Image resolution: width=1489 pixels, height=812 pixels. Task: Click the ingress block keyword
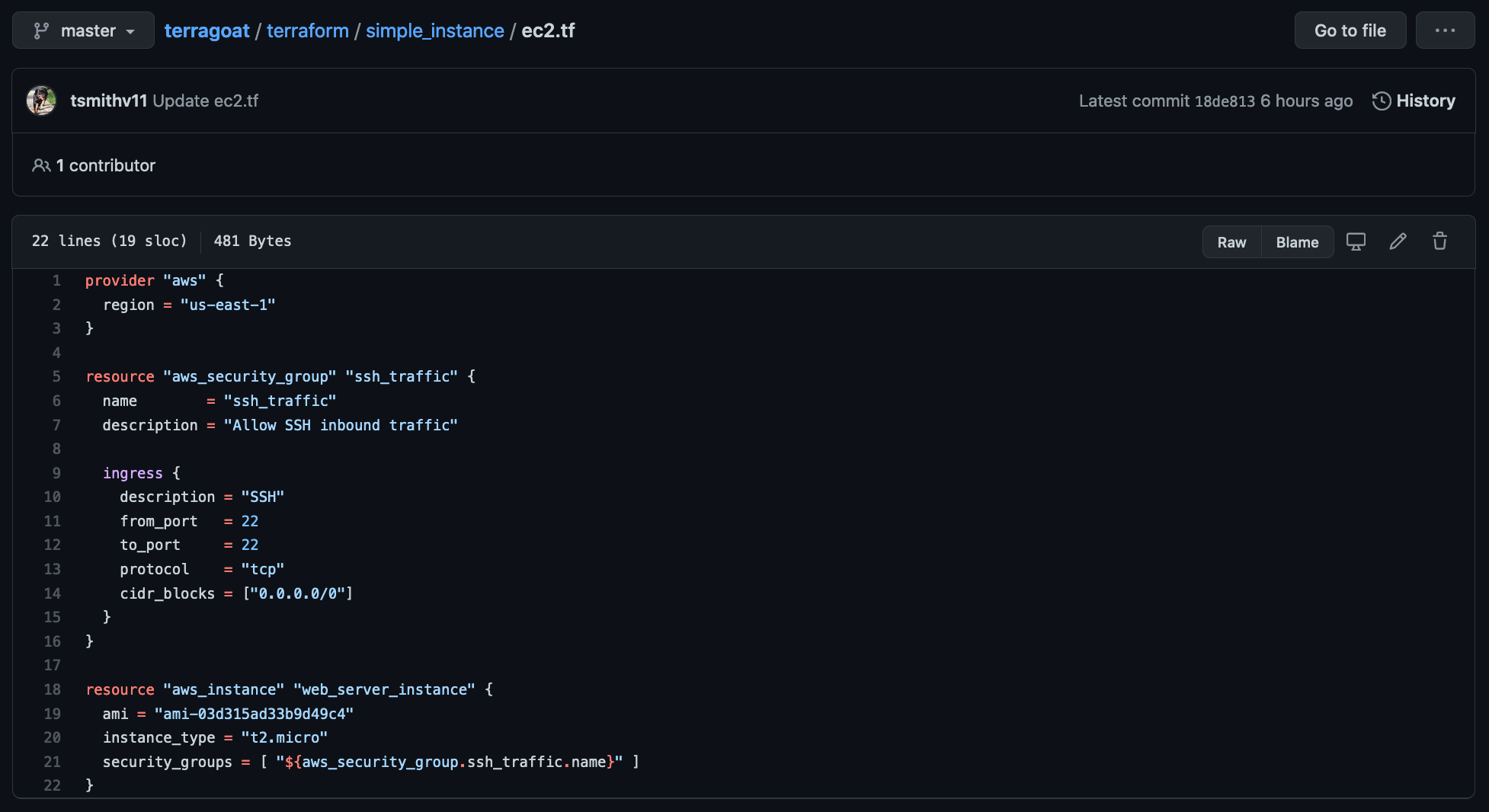tap(133, 473)
